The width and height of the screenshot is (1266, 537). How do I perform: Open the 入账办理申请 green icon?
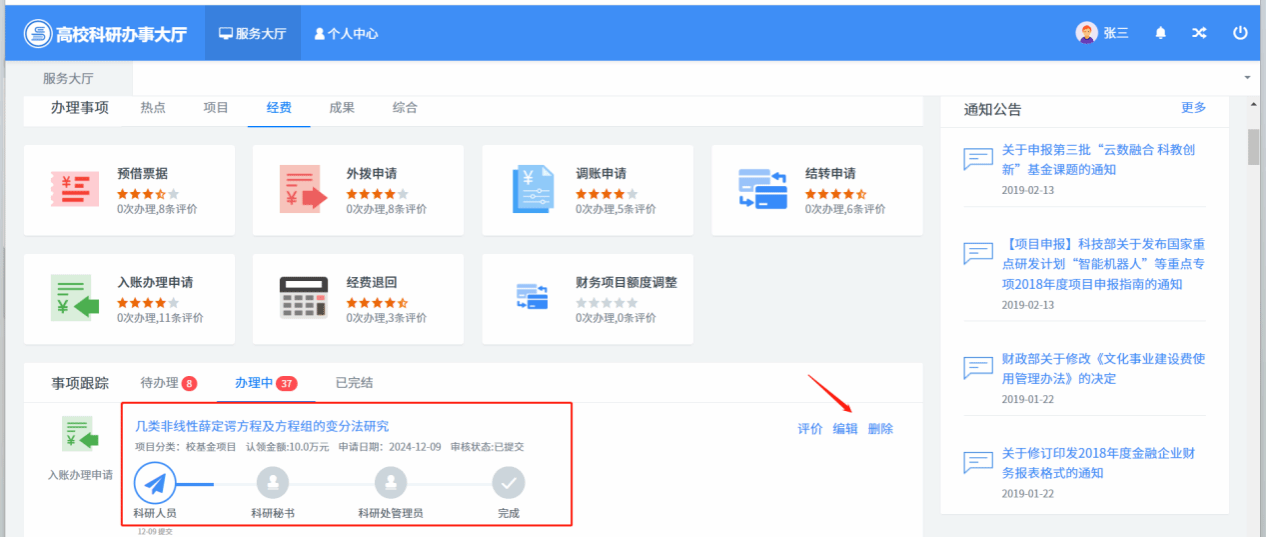pyautogui.click(x=74, y=298)
